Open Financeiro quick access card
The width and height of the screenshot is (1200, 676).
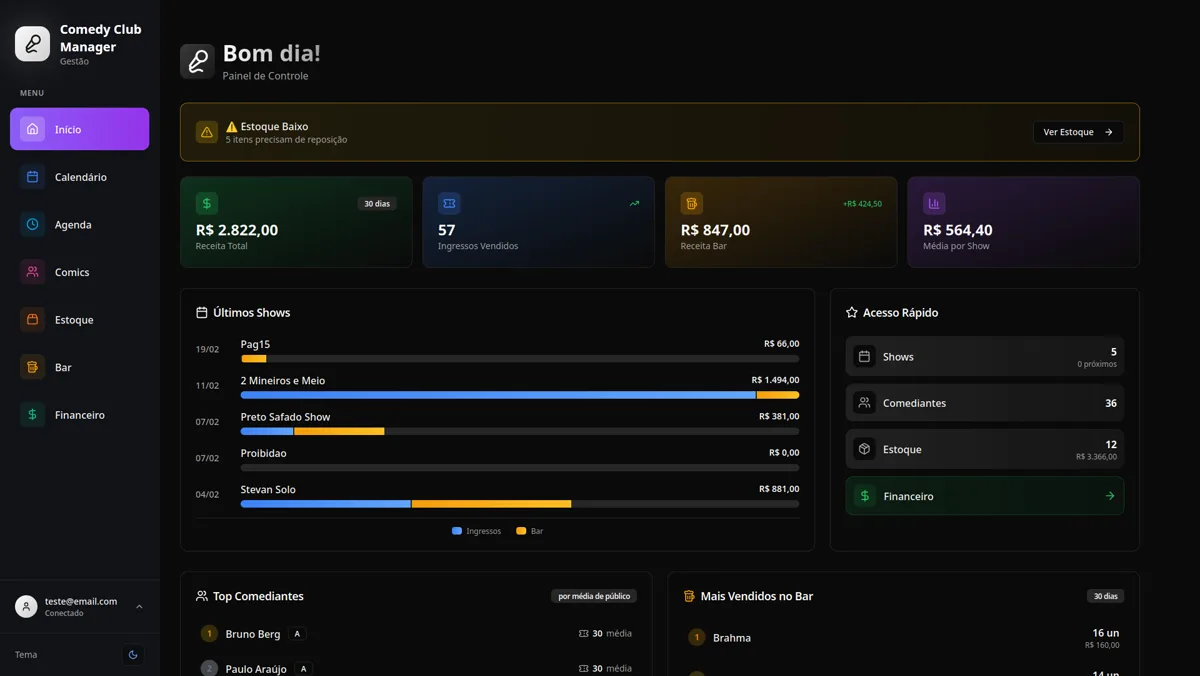tap(985, 496)
